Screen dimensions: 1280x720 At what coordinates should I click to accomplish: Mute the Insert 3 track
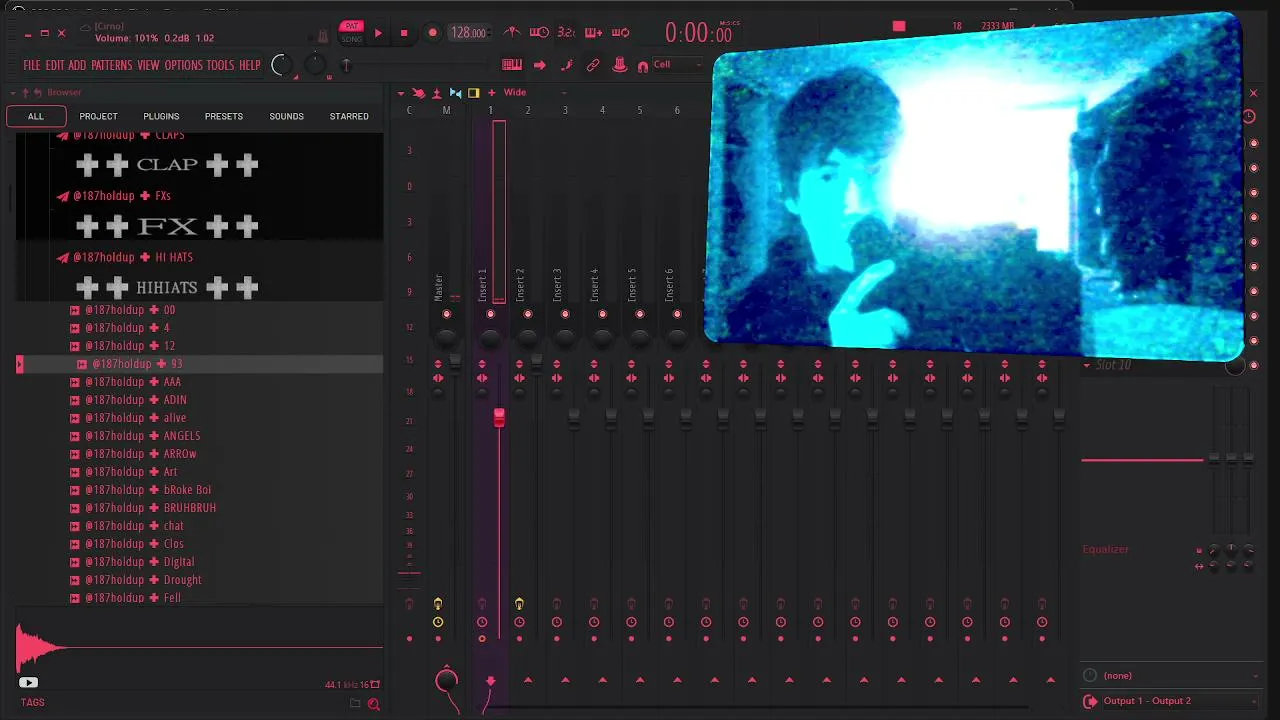565,314
